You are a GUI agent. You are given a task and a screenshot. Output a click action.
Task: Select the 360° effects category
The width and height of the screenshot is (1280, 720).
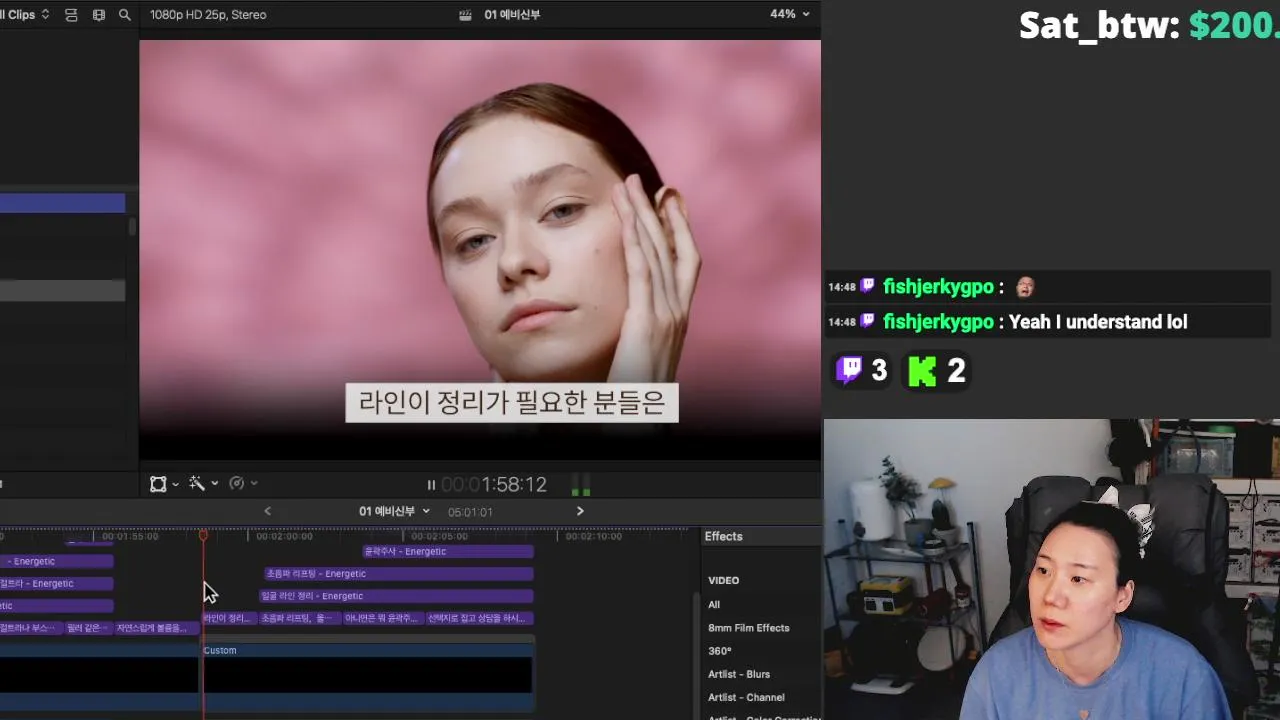(720, 651)
